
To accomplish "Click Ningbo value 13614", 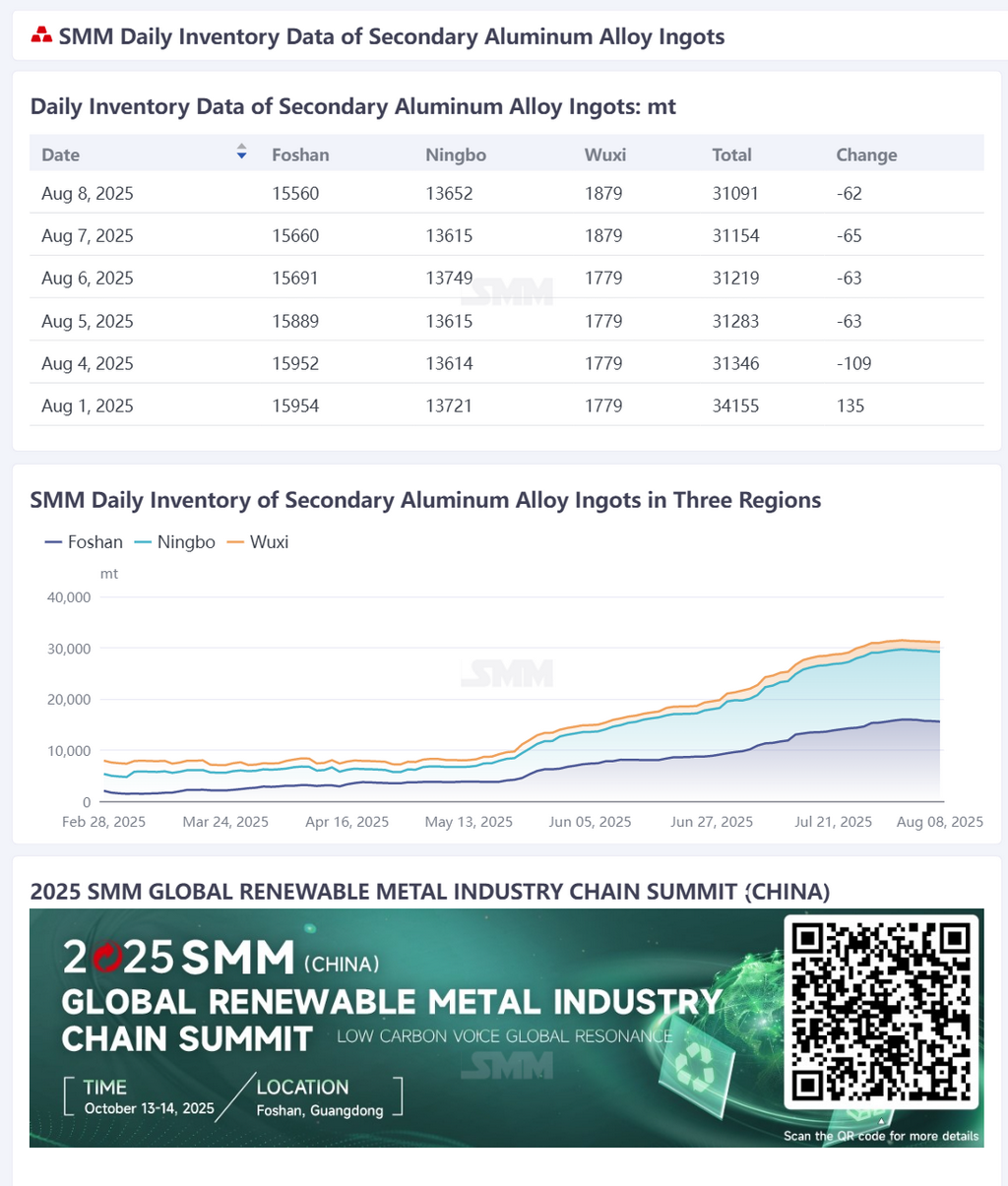I will (x=449, y=364).
